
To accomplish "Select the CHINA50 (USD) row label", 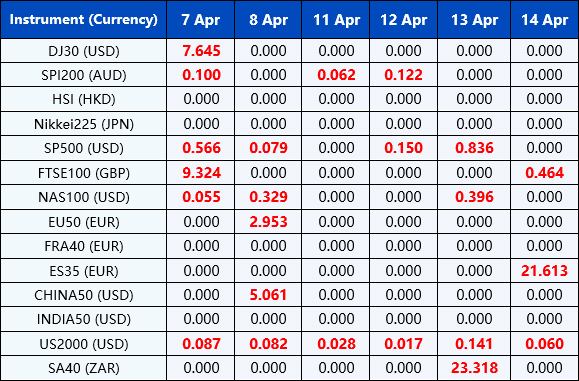I will tap(84, 295).
